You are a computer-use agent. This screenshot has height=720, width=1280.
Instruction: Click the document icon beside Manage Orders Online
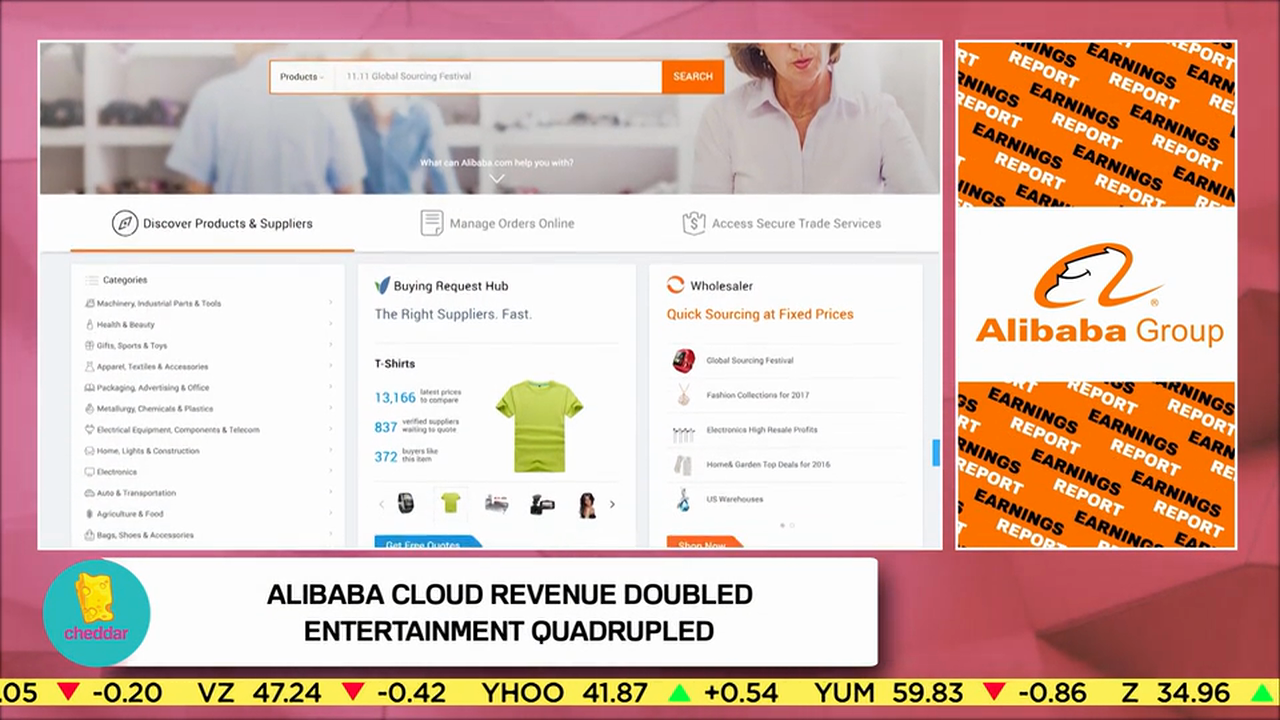[431, 223]
